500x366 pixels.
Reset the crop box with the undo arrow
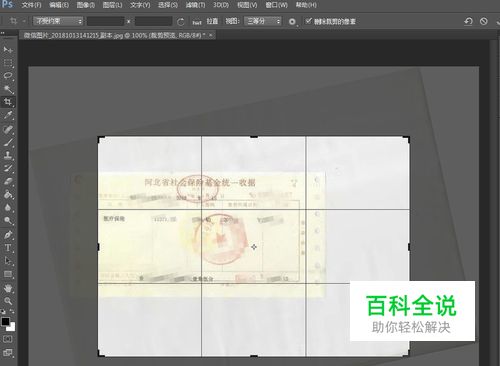click(468, 22)
